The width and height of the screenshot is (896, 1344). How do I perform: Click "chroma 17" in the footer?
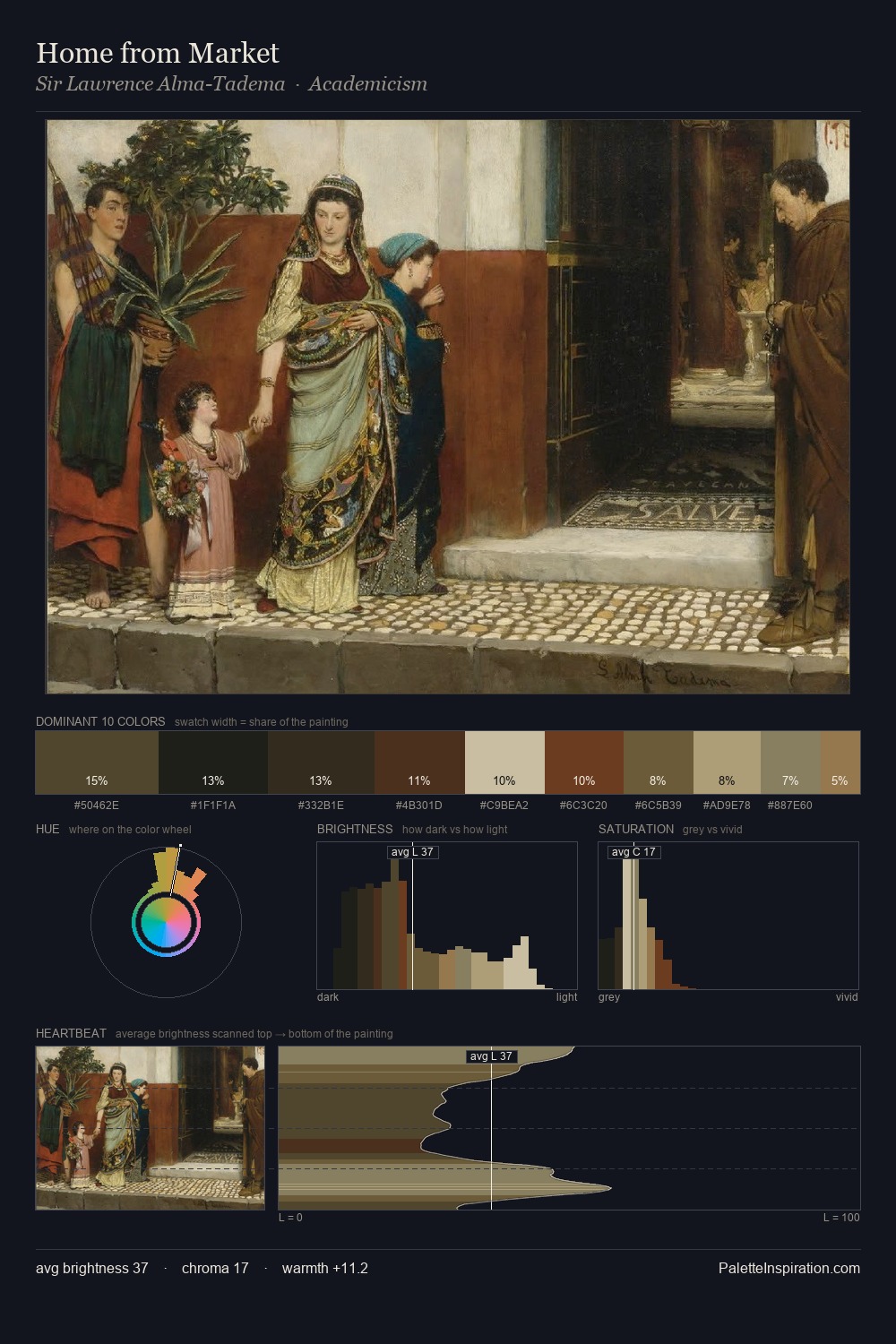point(215,1268)
